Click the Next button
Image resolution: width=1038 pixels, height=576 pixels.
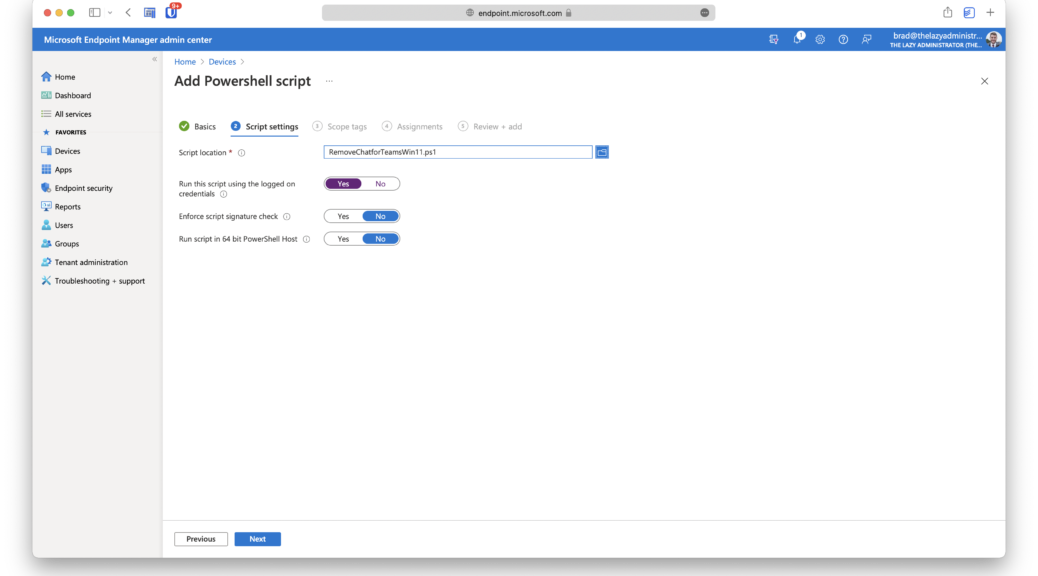click(258, 539)
